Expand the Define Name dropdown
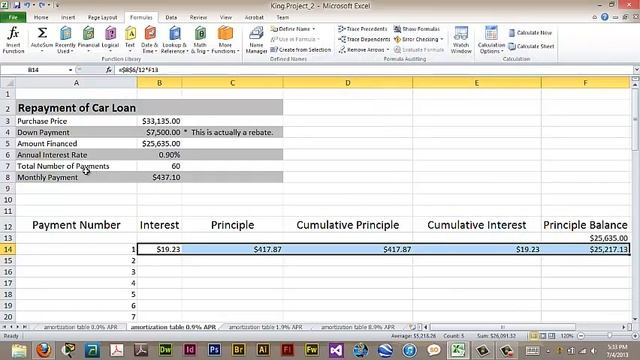640x360 pixels. 313,29
